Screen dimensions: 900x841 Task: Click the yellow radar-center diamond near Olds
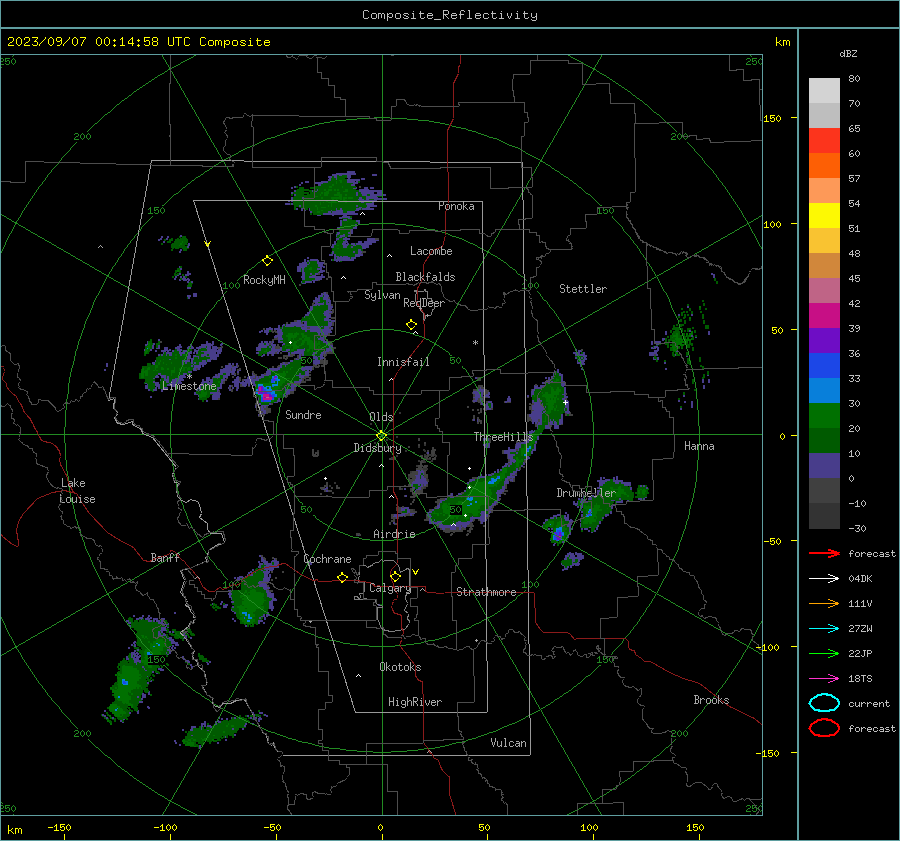click(382, 435)
